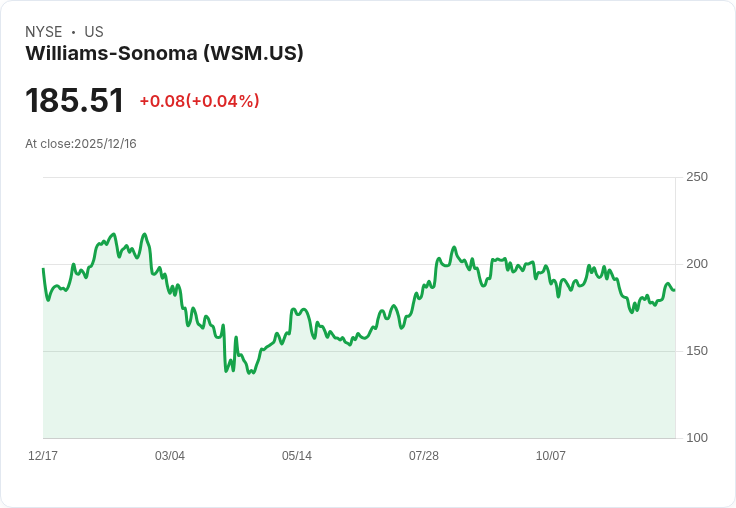The height and width of the screenshot is (508, 736).
Task: Click the 185.51 current price
Action: pos(75,101)
